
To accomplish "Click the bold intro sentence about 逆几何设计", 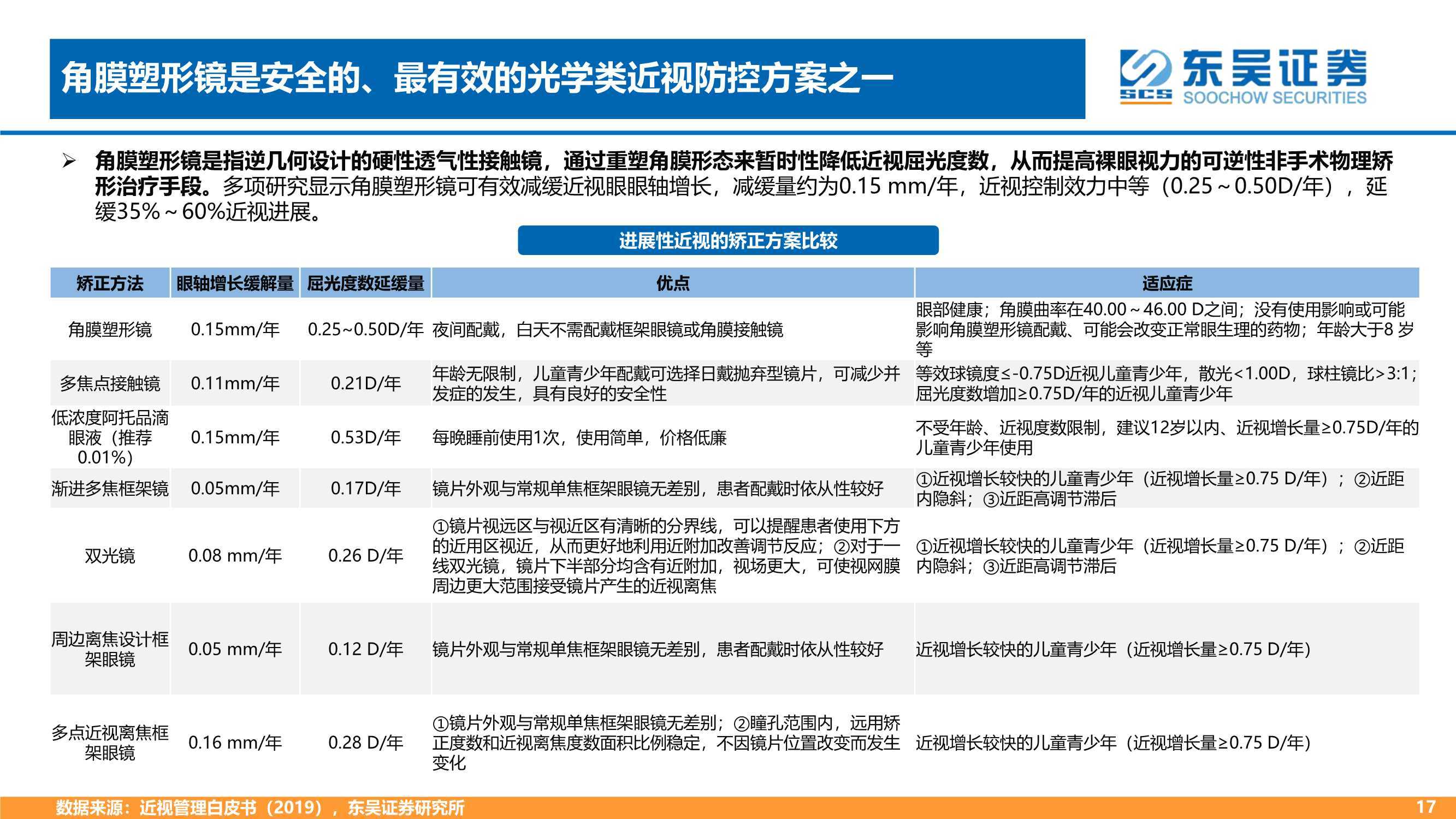I will pyautogui.click(x=744, y=174).
